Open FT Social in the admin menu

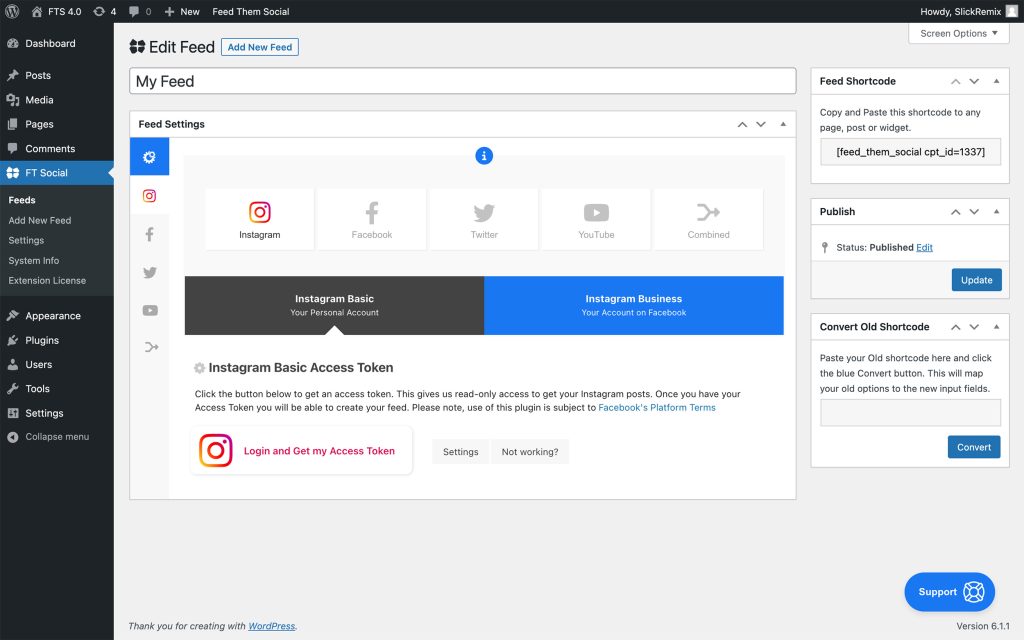point(57,173)
